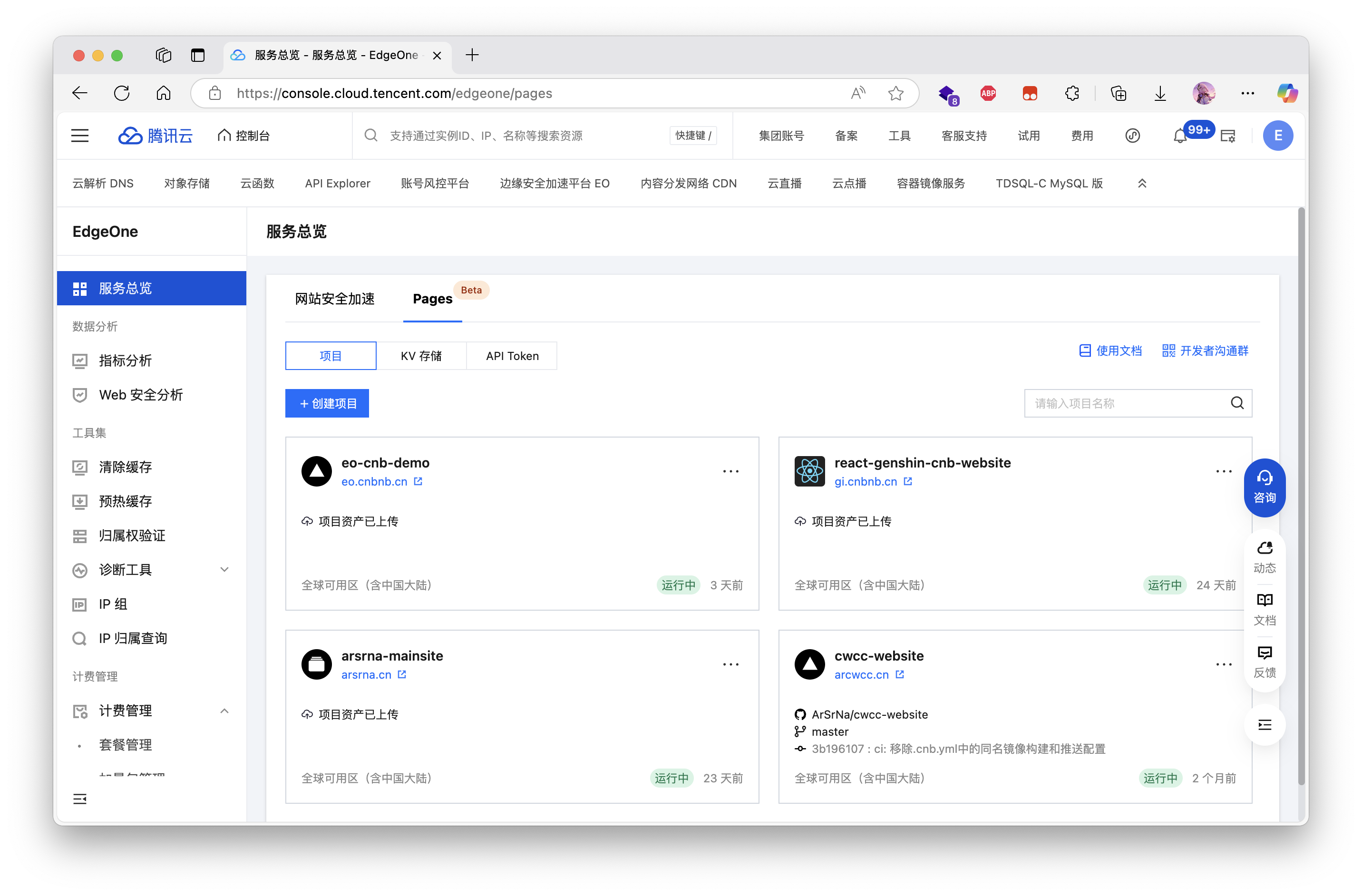The height and width of the screenshot is (896, 1362).
Task: Expand the 诊断工具 section
Action: pyautogui.click(x=224, y=569)
